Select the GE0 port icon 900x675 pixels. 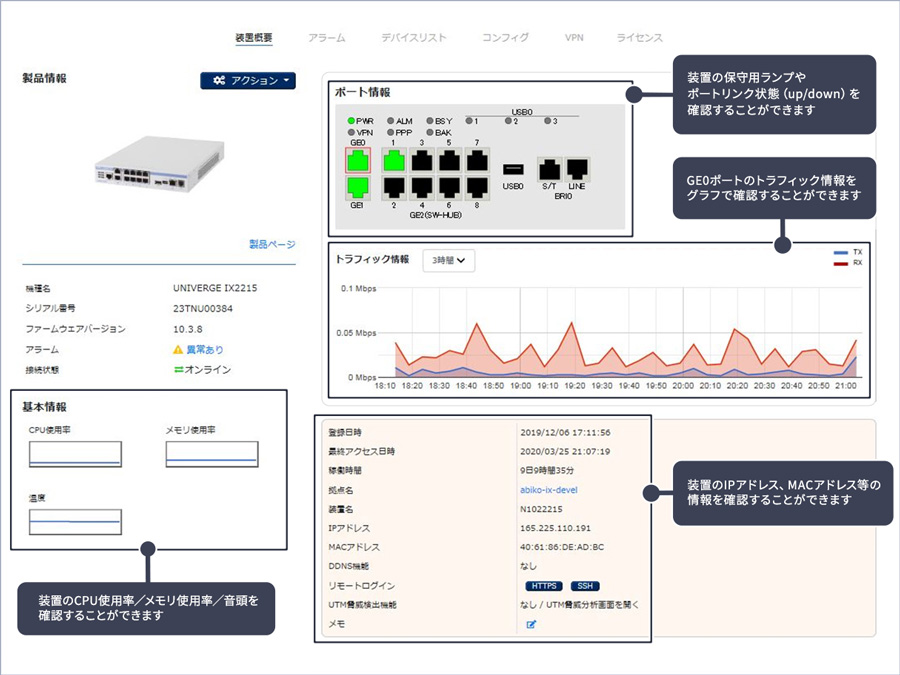click(358, 161)
